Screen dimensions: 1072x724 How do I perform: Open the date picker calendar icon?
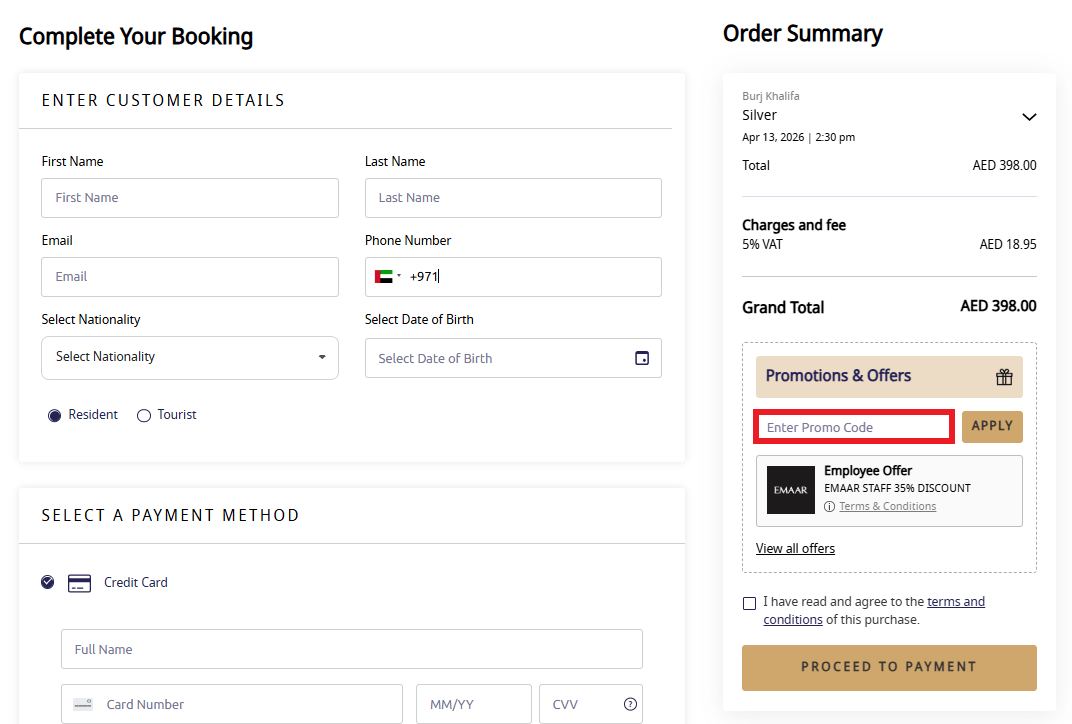pyautogui.click(x=641, y=357)
